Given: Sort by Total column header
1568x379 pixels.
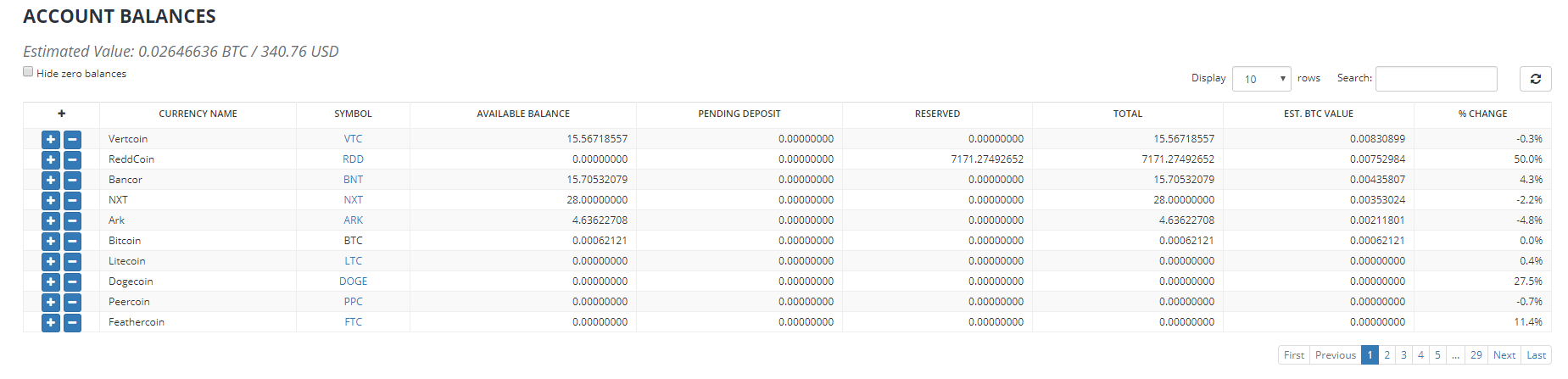Looking at the screenshot, I should 1128,114.
